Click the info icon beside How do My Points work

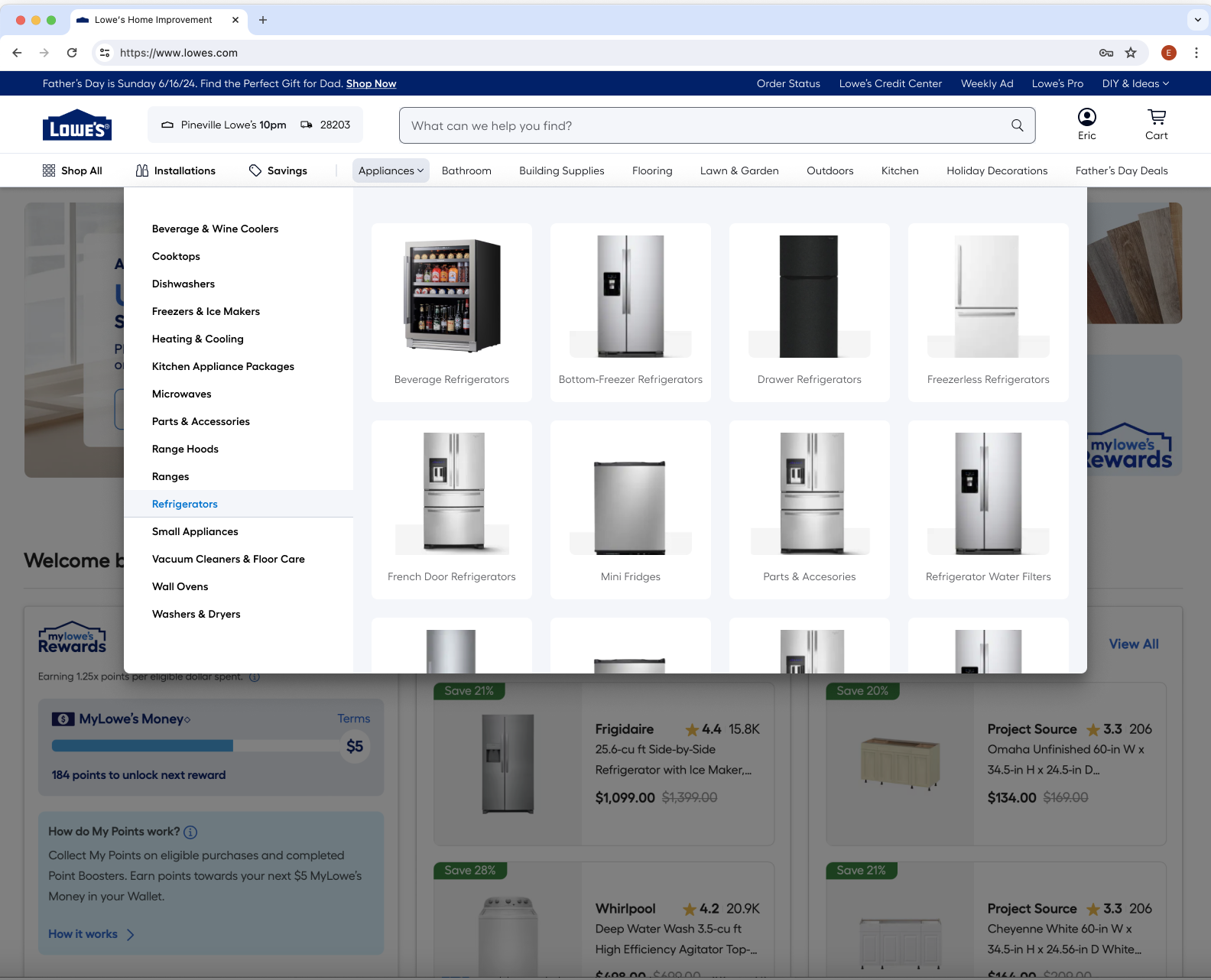(190, 832)
